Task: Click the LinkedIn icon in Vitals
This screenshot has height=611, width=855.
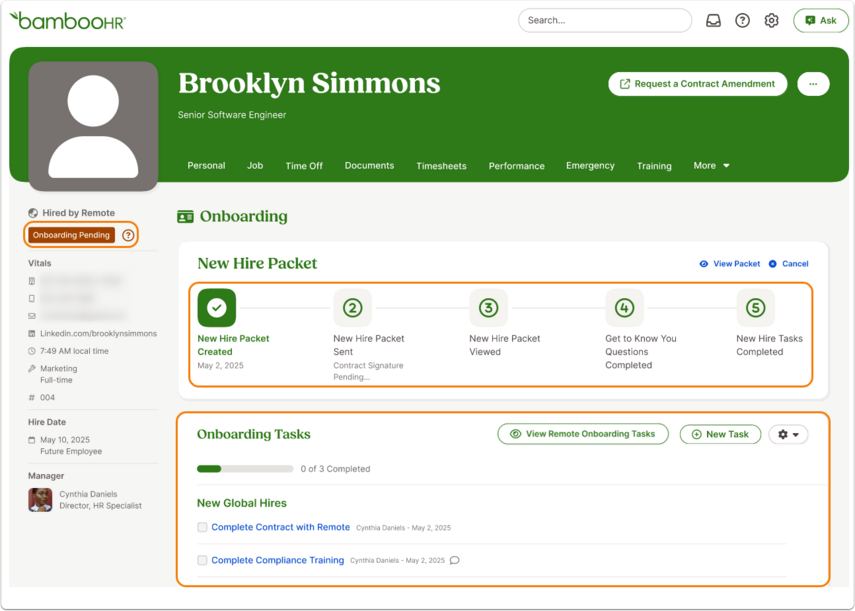Action: (x=32, y=334)
